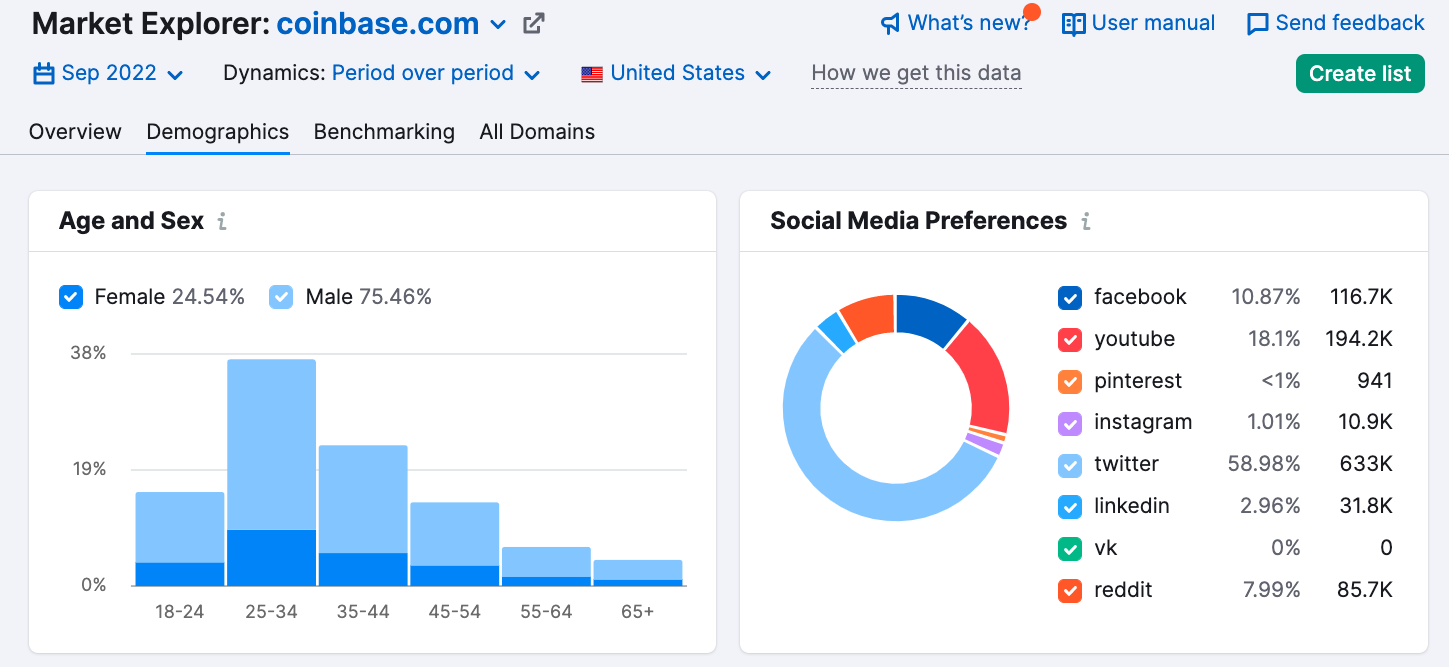Go to the Benchmarking tab

click(384, 132)
